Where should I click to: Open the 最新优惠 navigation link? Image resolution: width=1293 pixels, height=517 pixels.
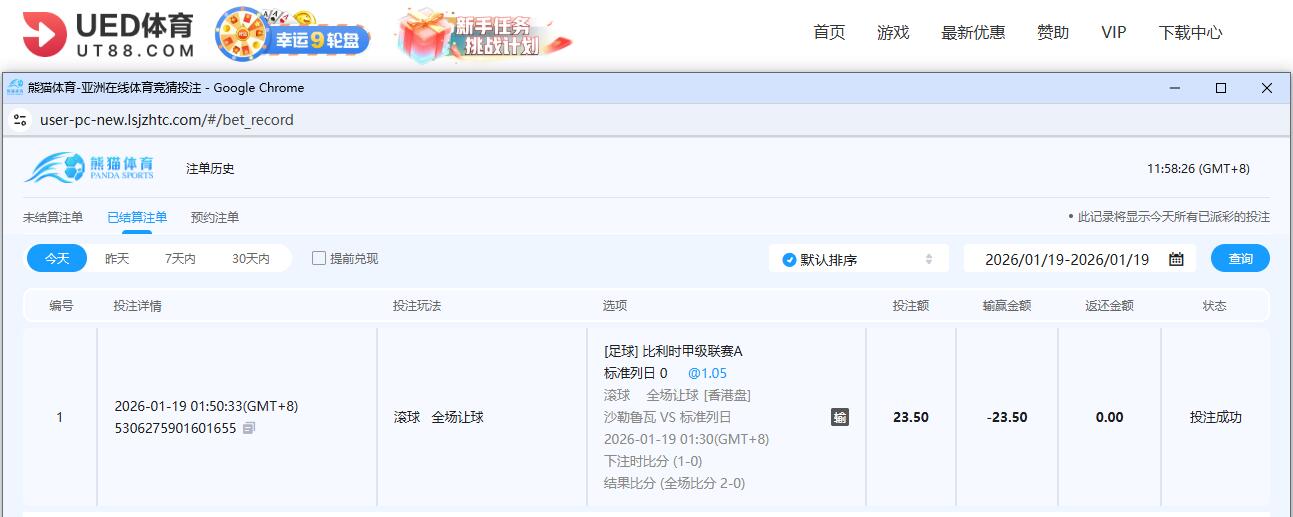point(972,32)
